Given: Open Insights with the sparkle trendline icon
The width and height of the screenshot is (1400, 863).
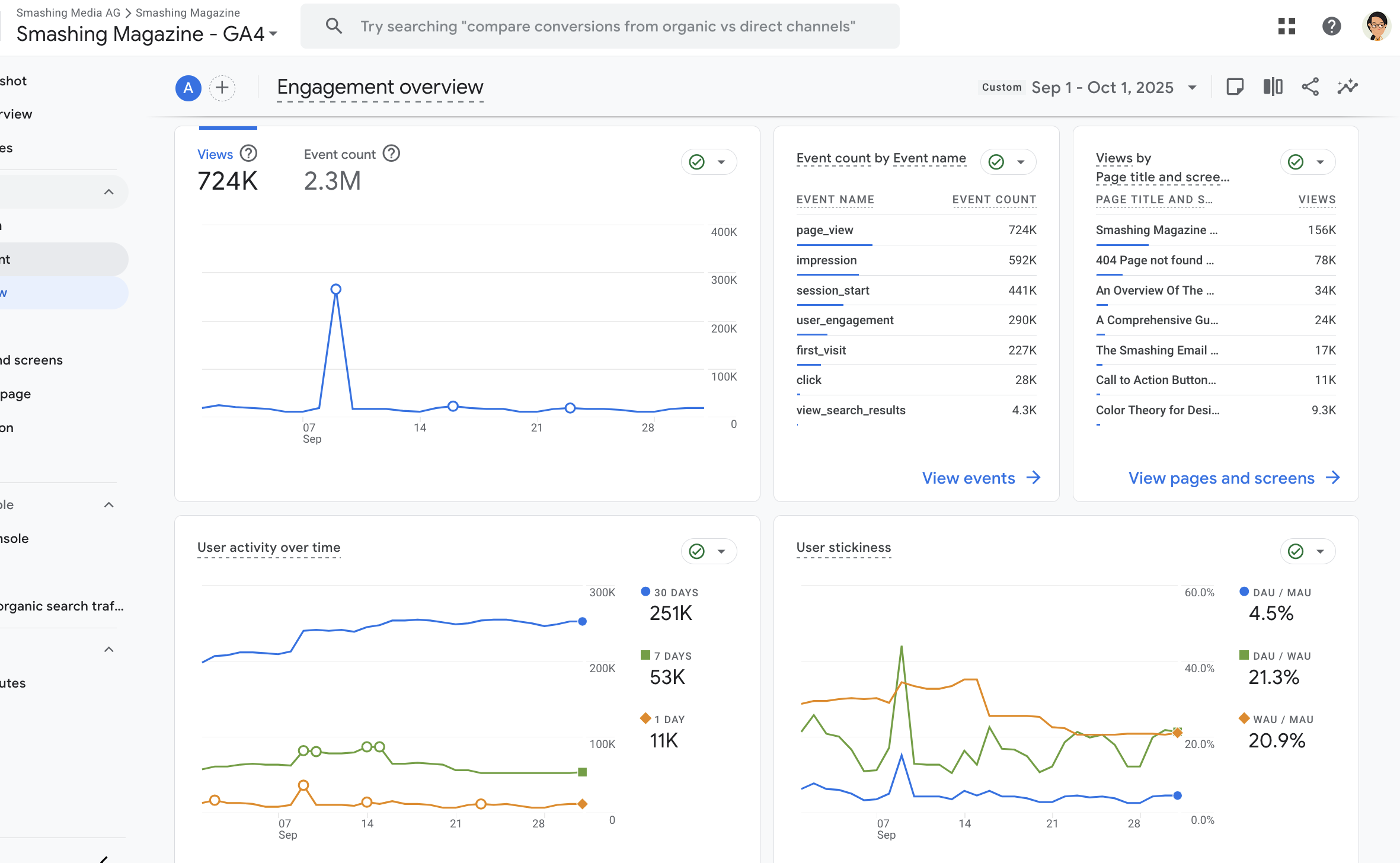Looking at the screenshot, I should 1348,87.
